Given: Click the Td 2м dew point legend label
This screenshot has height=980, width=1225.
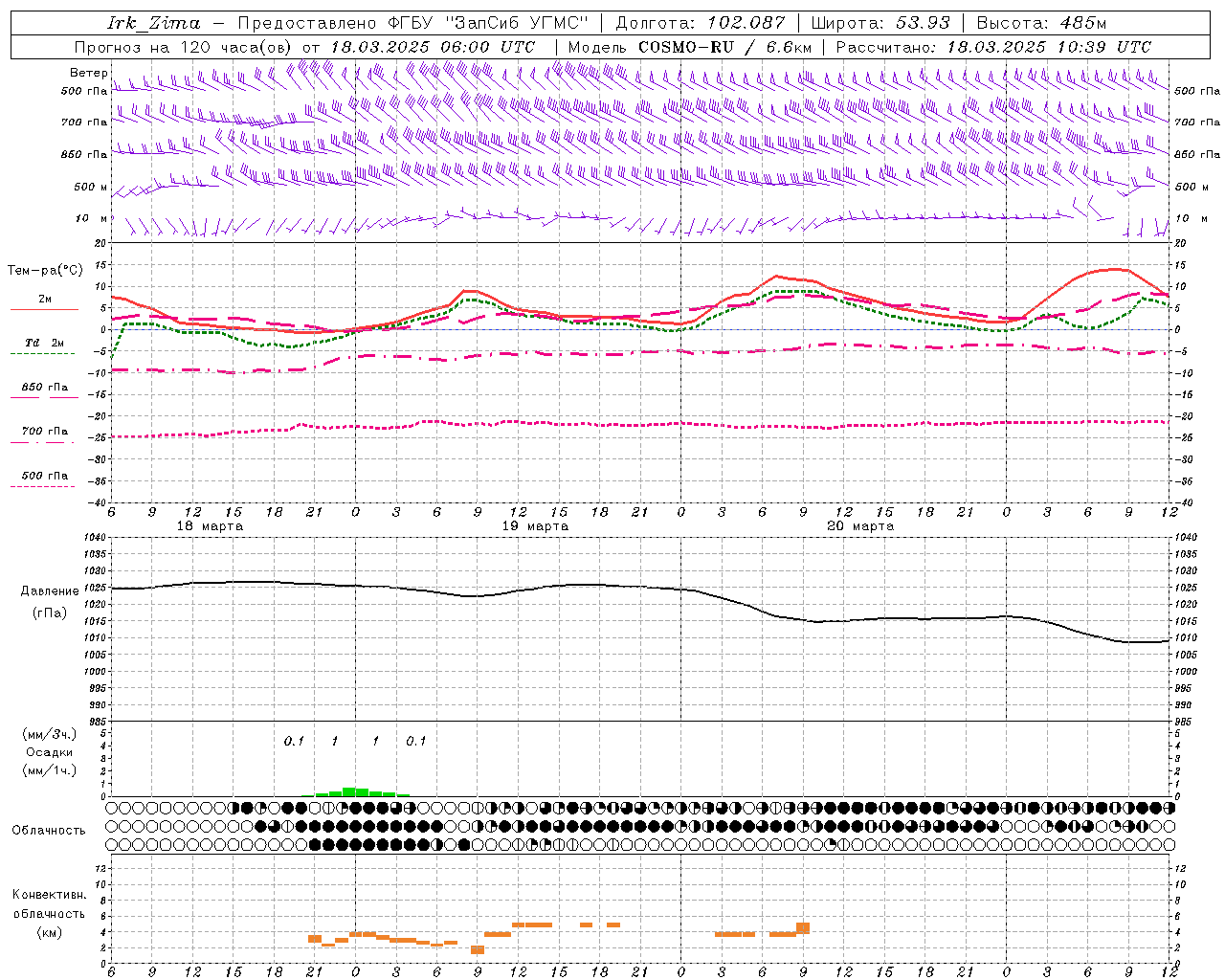Looking at the screenshot, I should [x=44, y=343].
